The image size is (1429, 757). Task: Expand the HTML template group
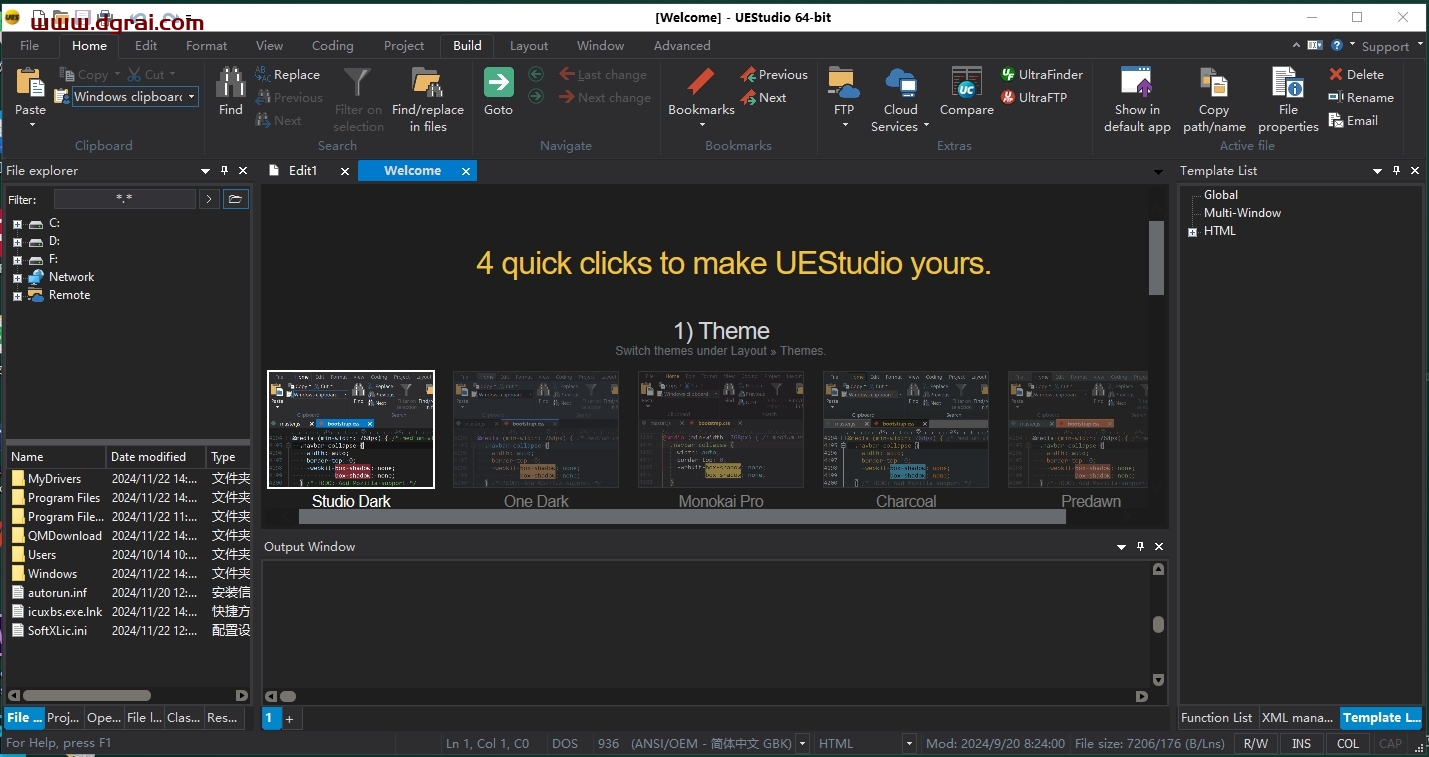click(x=1192, y=232)
